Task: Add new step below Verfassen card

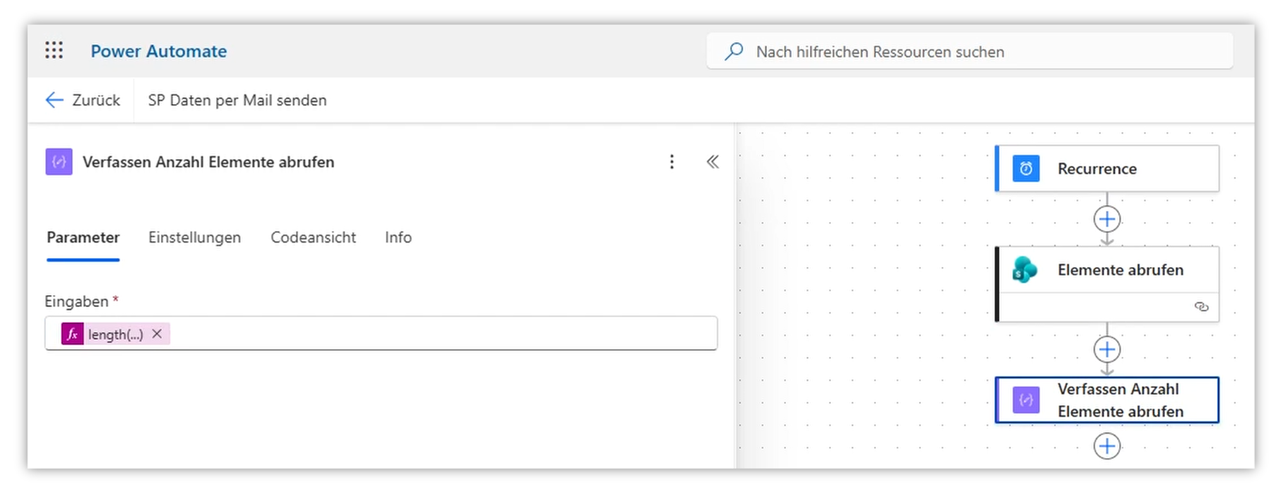Action: point(1107,446)
